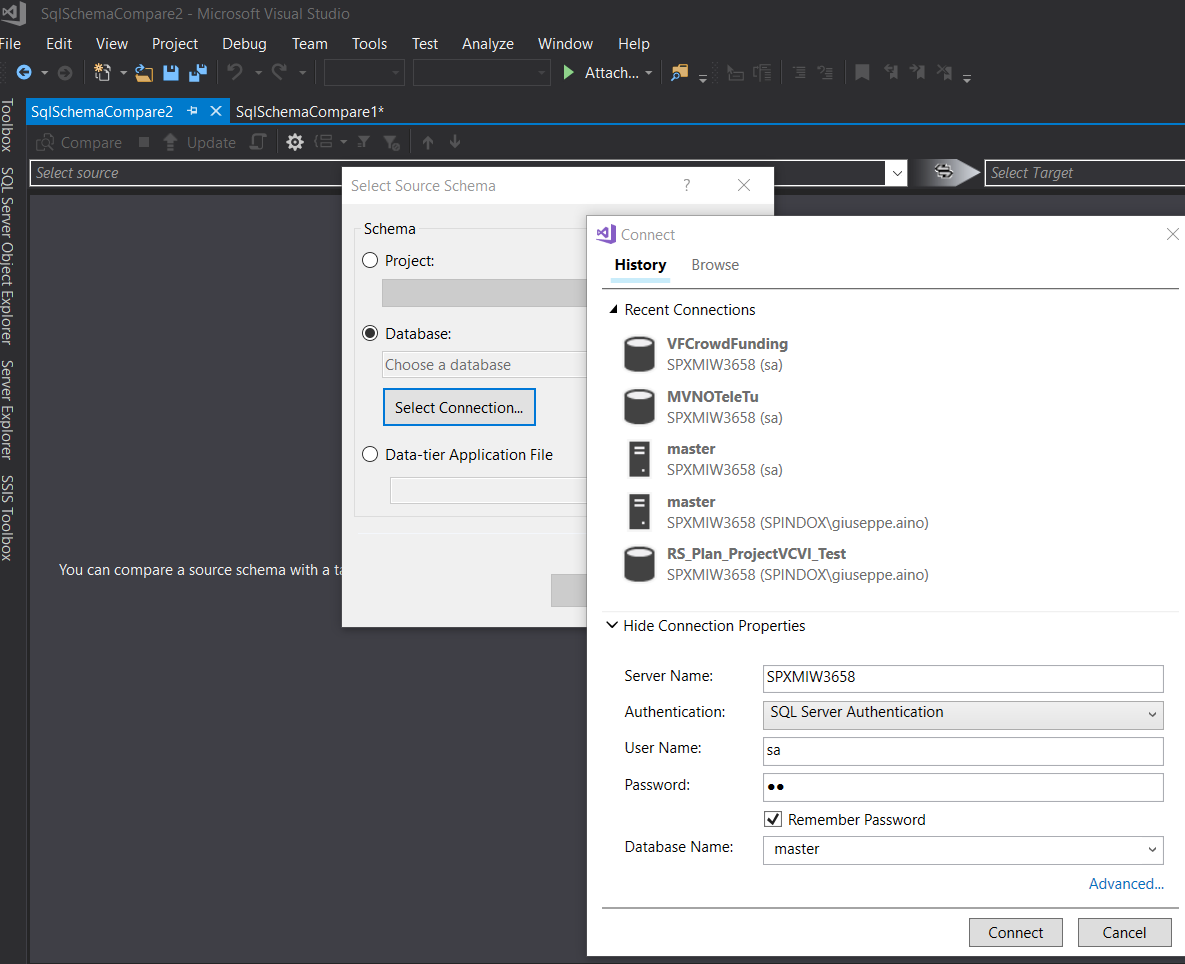Open the SqlSchemaCompare1 document tab

310,112
